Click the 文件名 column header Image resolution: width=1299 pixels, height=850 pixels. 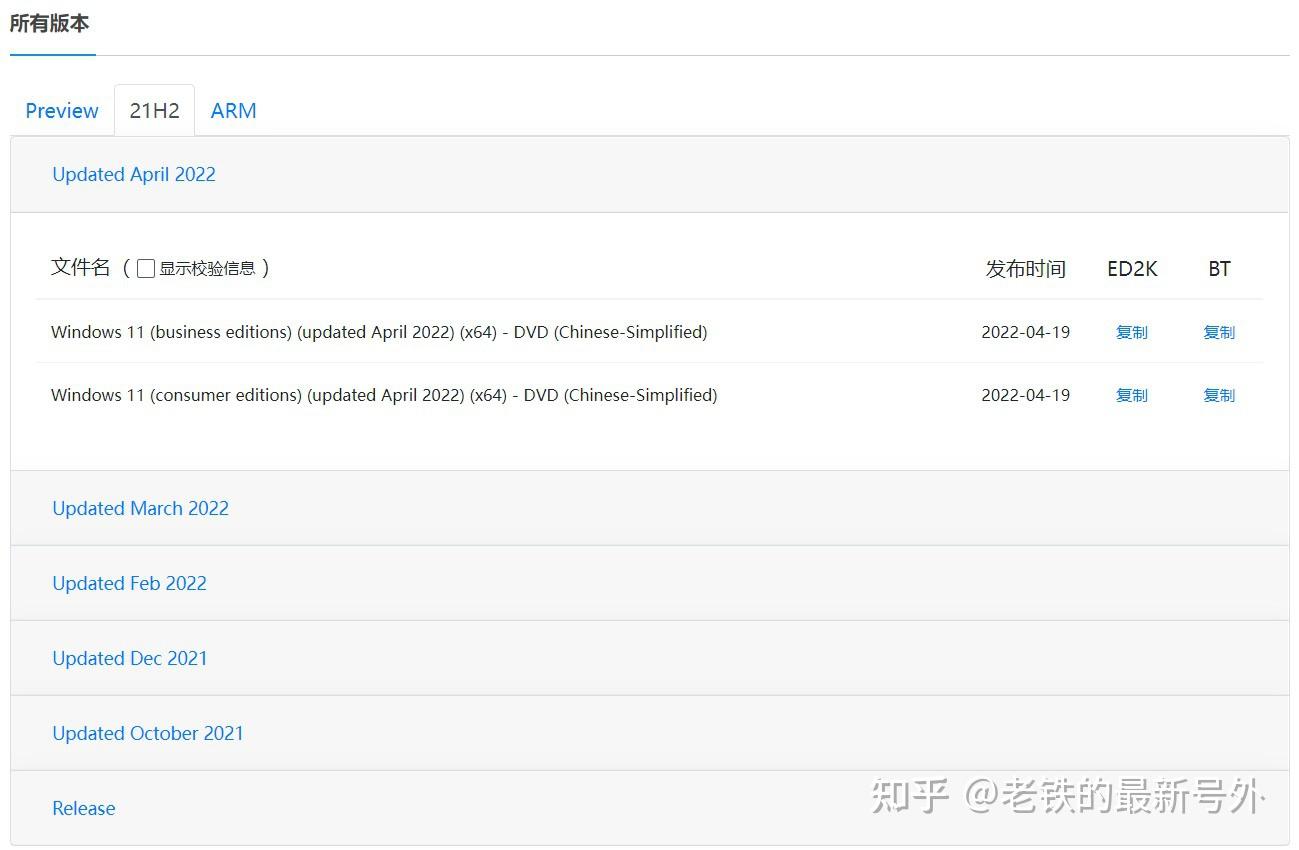(x=81, y=267)
